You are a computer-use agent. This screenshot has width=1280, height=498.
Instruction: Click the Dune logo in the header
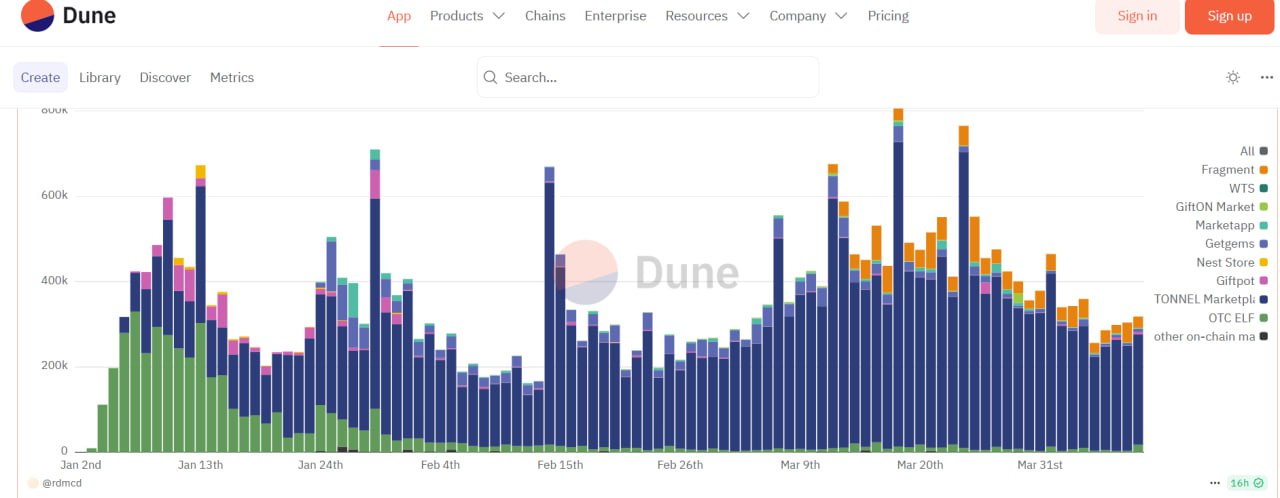click(x=68, y=16)
